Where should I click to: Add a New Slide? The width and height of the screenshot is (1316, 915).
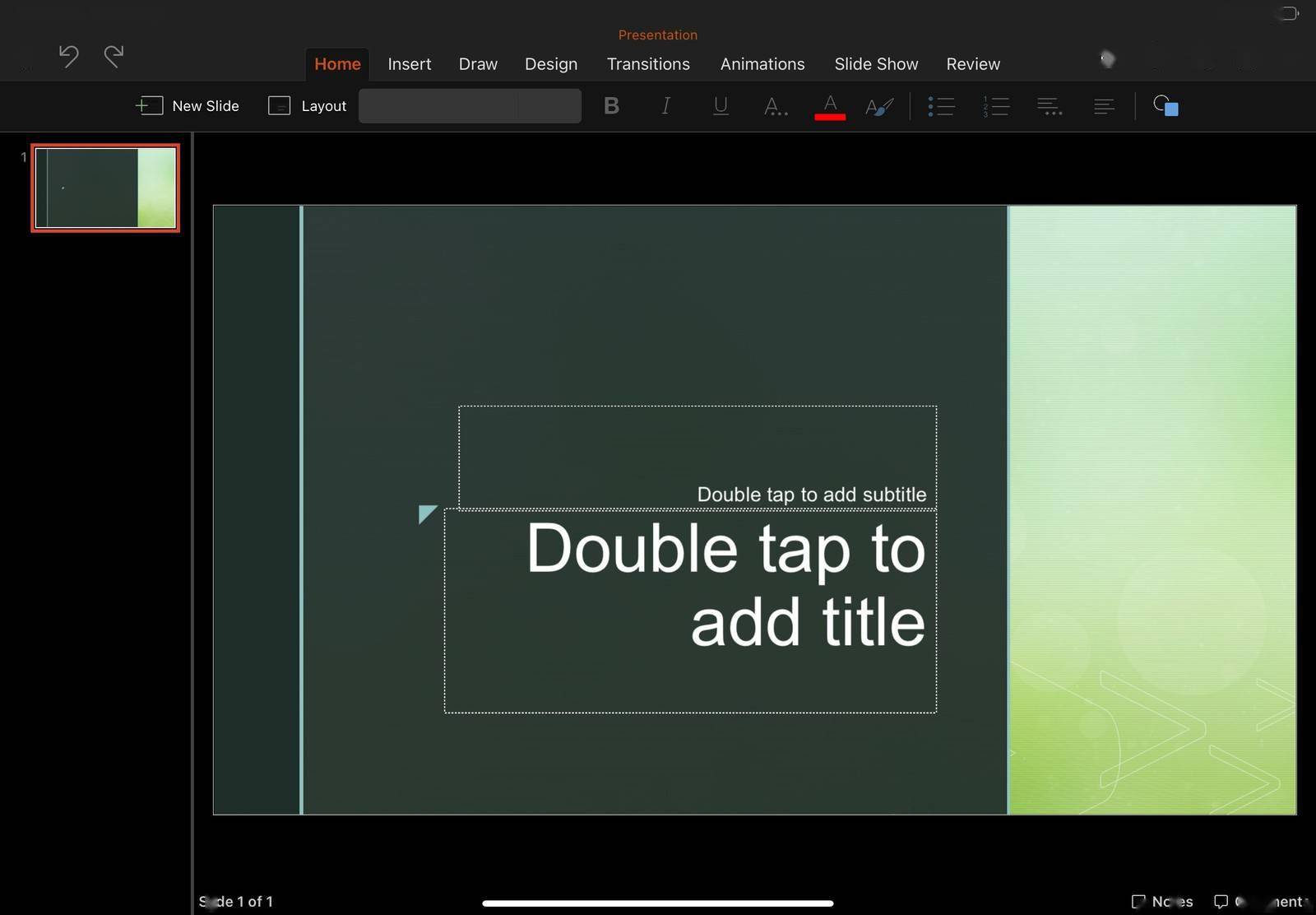[188, 106]
